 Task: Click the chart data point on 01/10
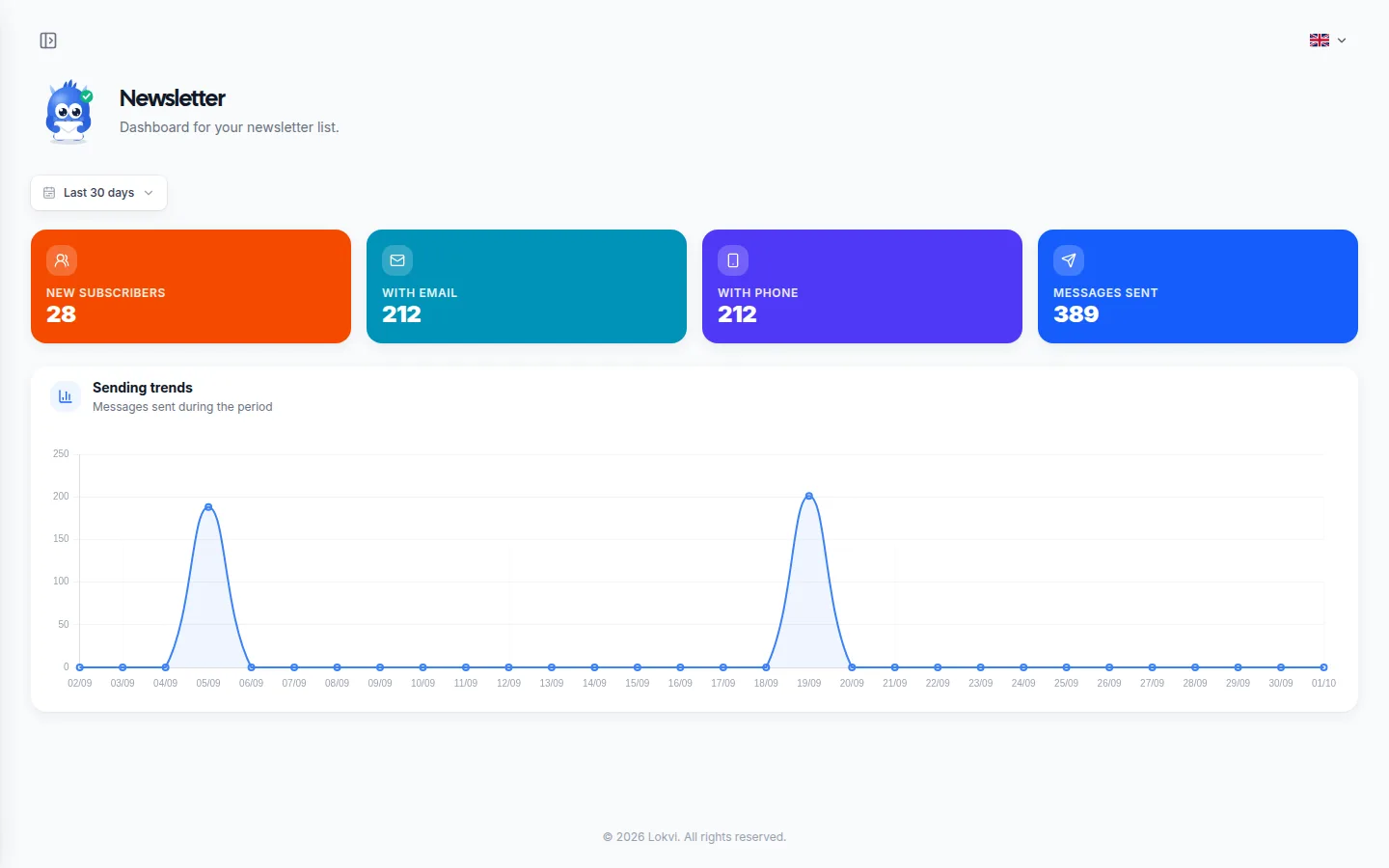tap(1323, 667)
